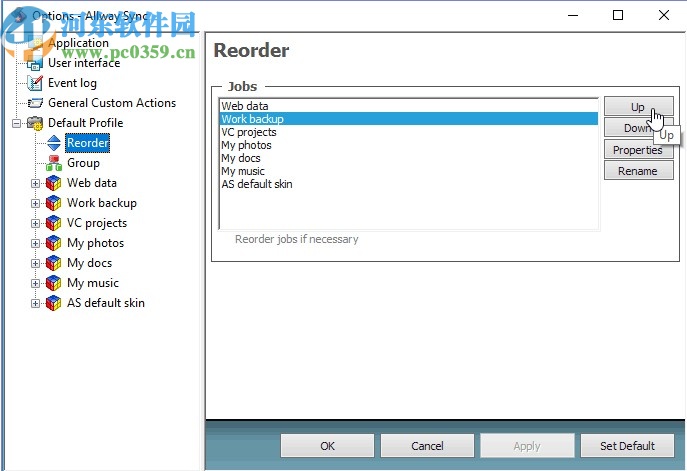Click the My photos cube icon
This screenshot has width=687, height=471.
click(x=53, y=243)
